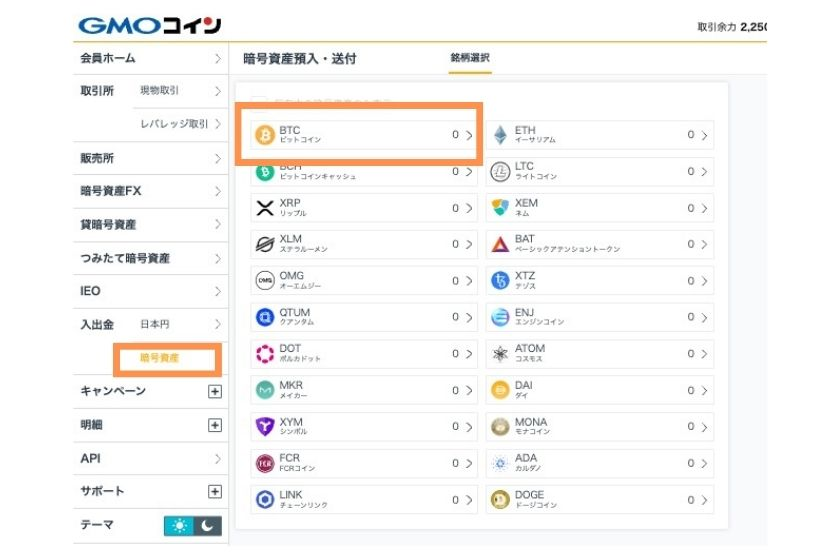Click the 暗号資産預入・送付 page heading
The width and height of the screenshot is (840, 560).
click(299, 58)
